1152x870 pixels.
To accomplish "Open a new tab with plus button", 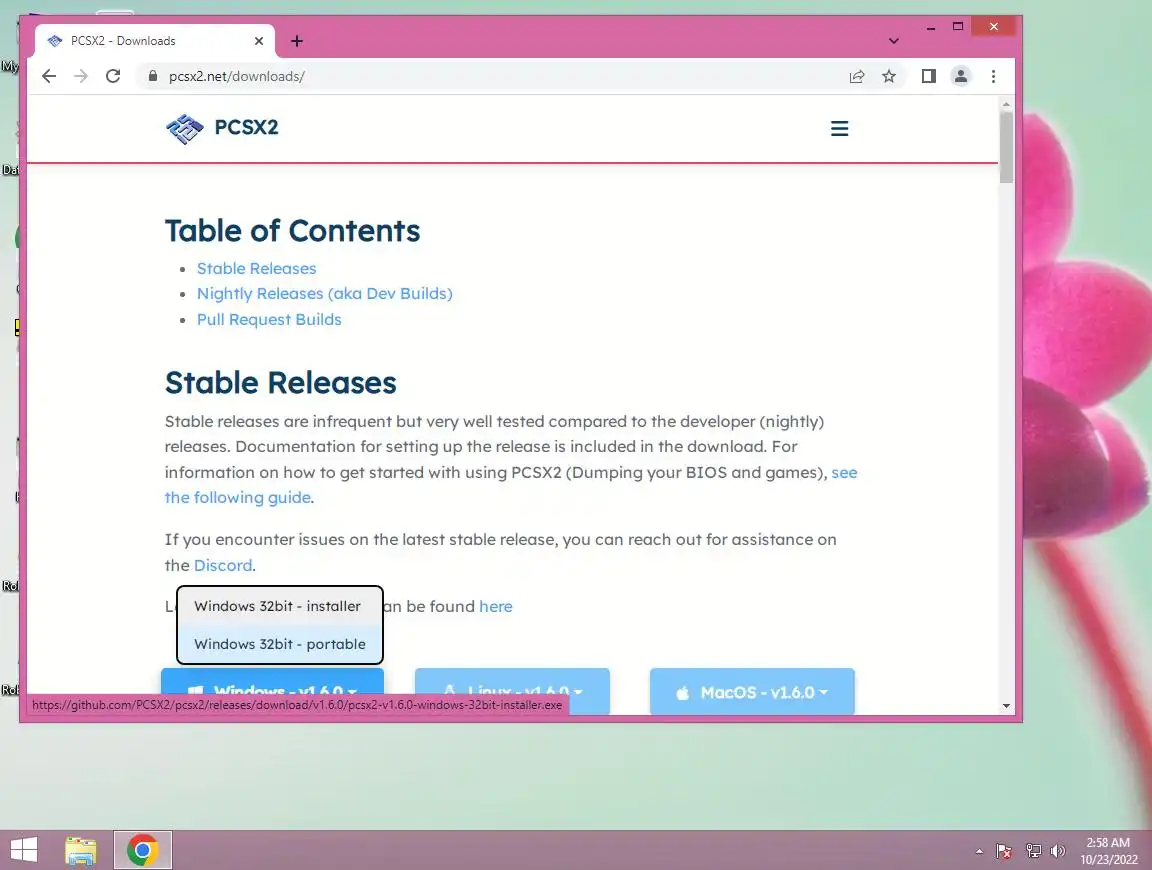I will coord(297,41).
